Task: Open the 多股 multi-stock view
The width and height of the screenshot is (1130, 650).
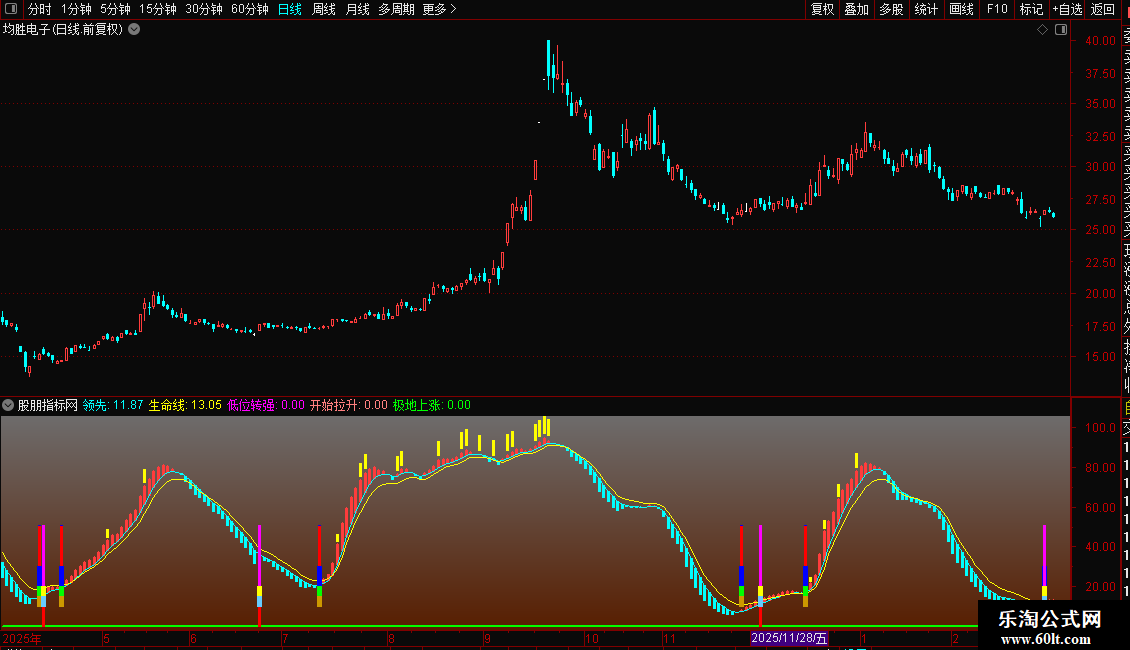Action: pos(891,9)
